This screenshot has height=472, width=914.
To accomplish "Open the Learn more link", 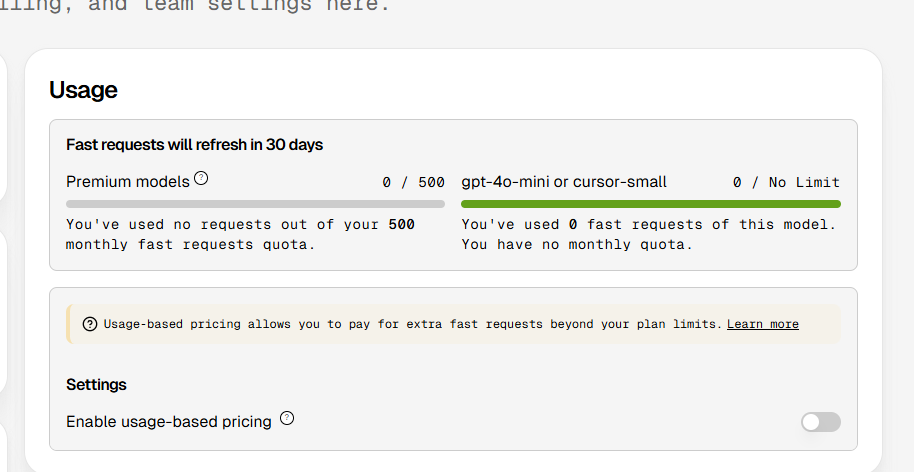I will click(762, 324).
